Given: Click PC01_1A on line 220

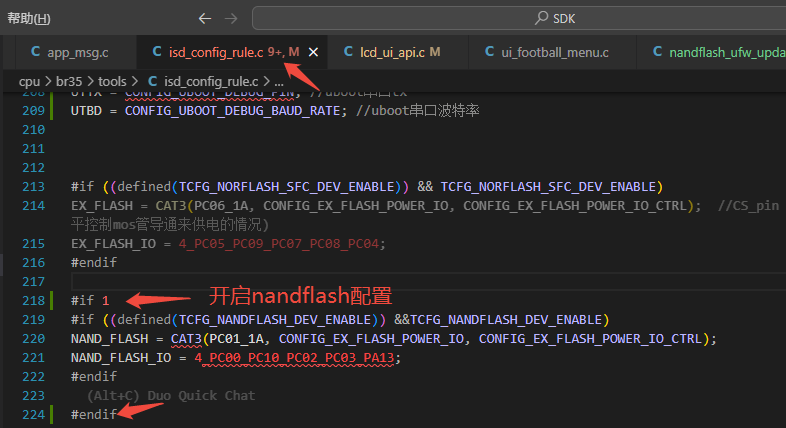Looking at the screenshot, I should click(236, 339).
